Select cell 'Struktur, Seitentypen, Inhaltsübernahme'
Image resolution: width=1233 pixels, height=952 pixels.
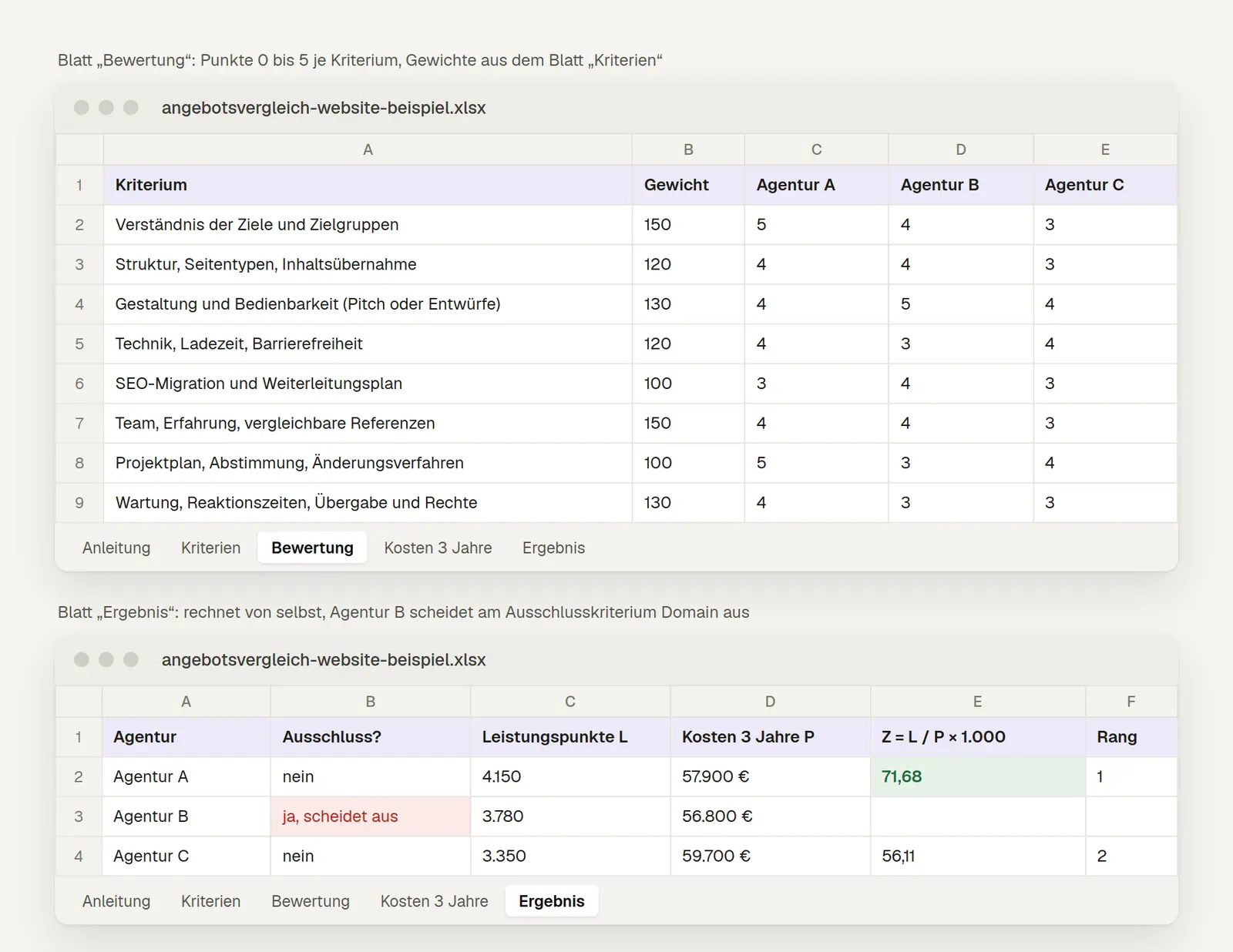[x=368, y=264]
